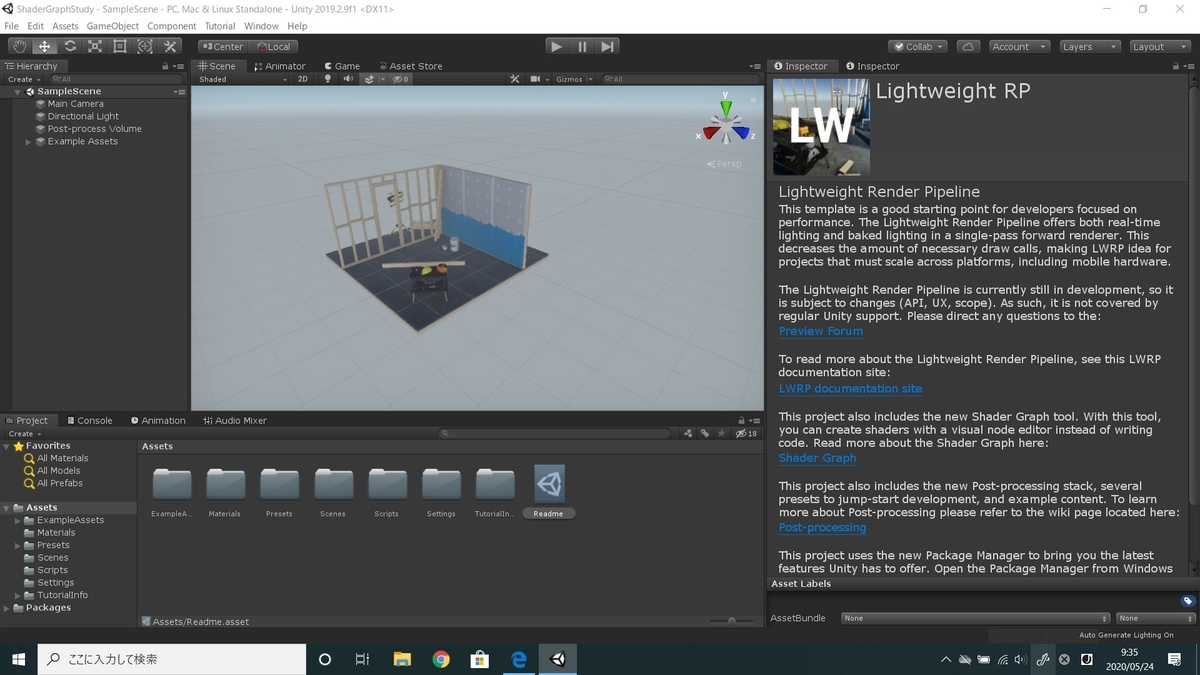Select the Scale tool
Screen dimensions: 1200x675
pos(95,46)
